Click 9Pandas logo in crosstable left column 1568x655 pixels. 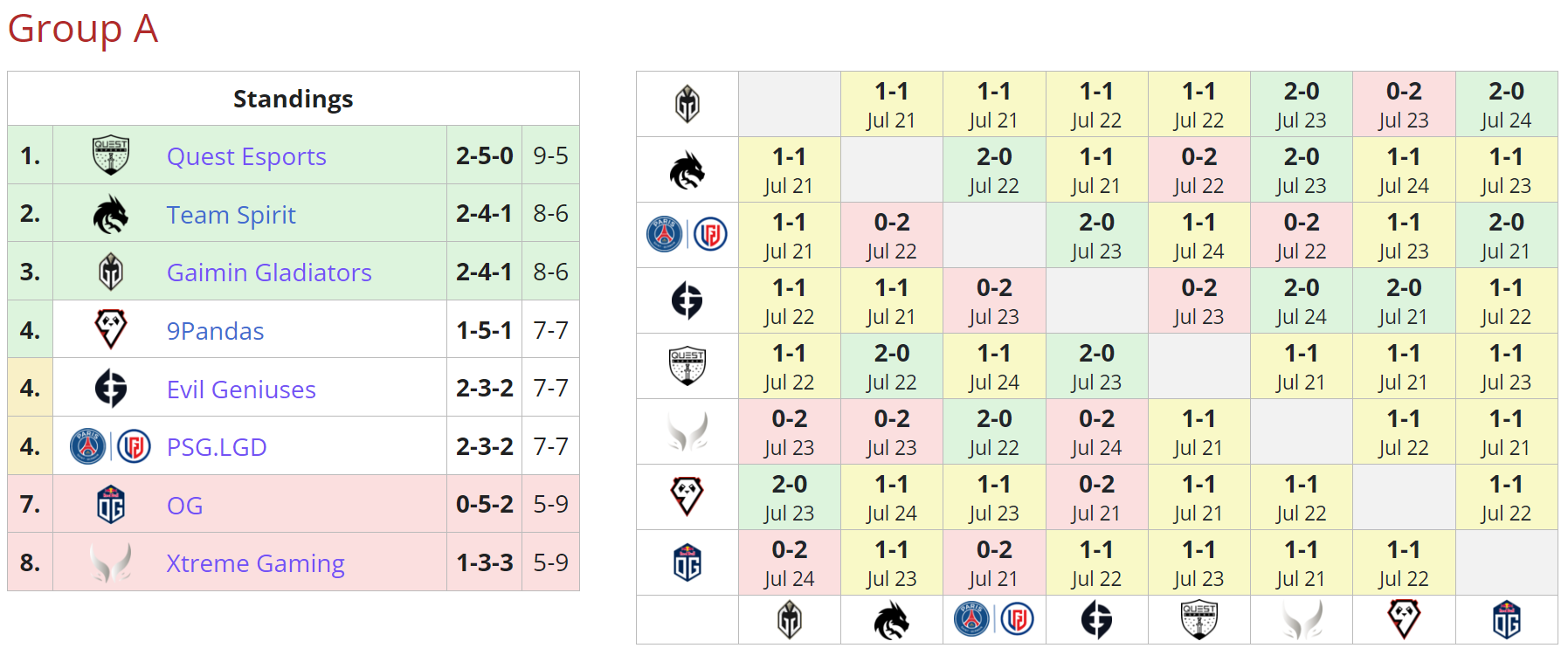pyautogui.click(x=687, y=497)
